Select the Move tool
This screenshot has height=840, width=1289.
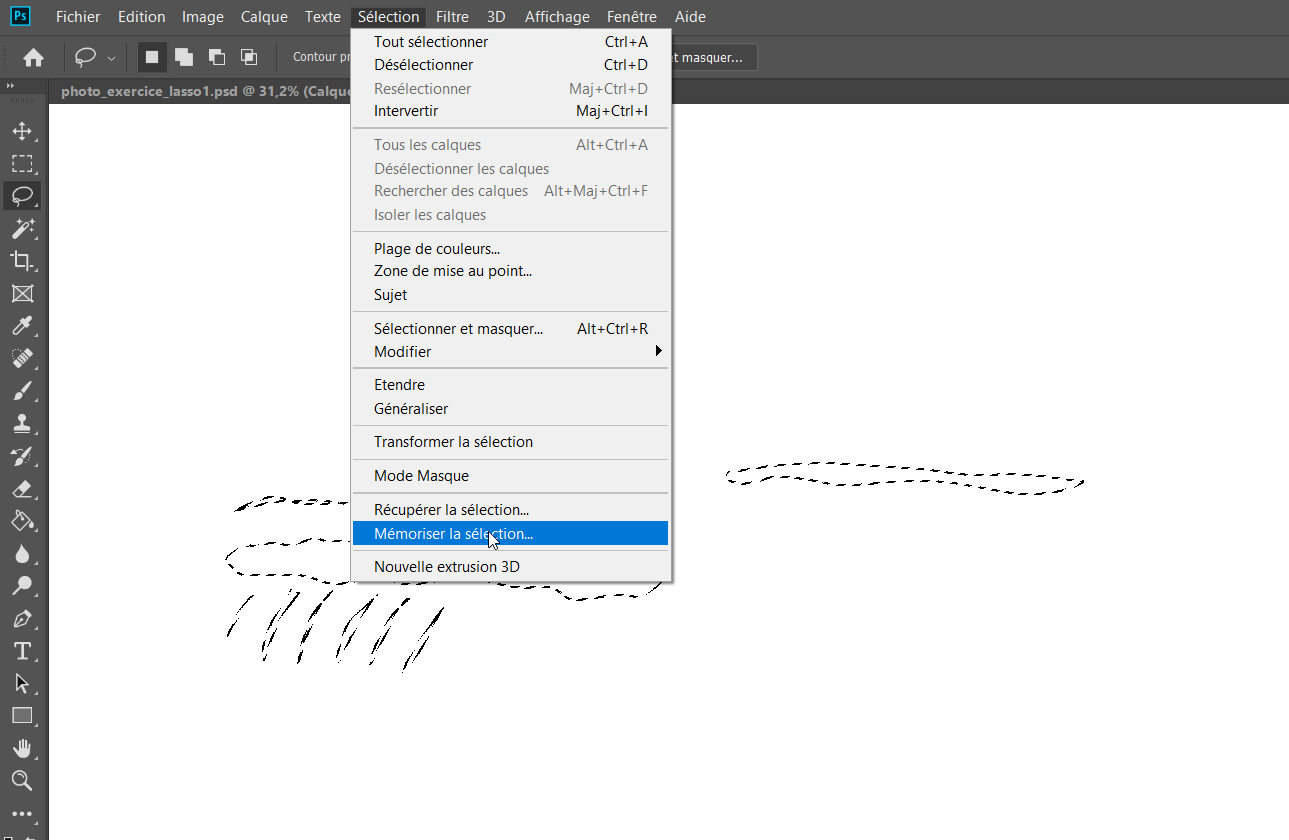click(x=22, y=132)
